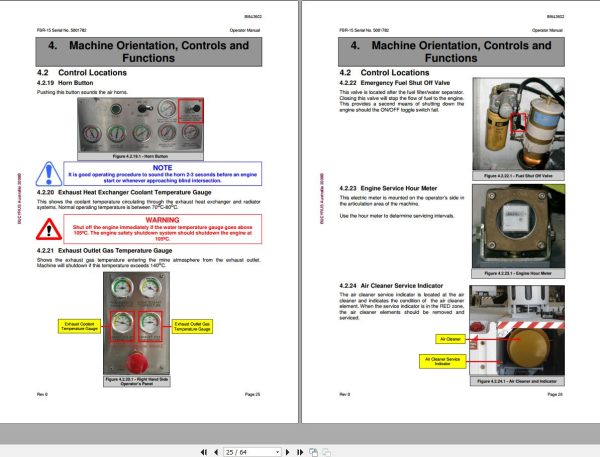Image resolution: width=600 pixels, height=457 pixels.
Task: Jump to the last page
Action: point(300,452)
